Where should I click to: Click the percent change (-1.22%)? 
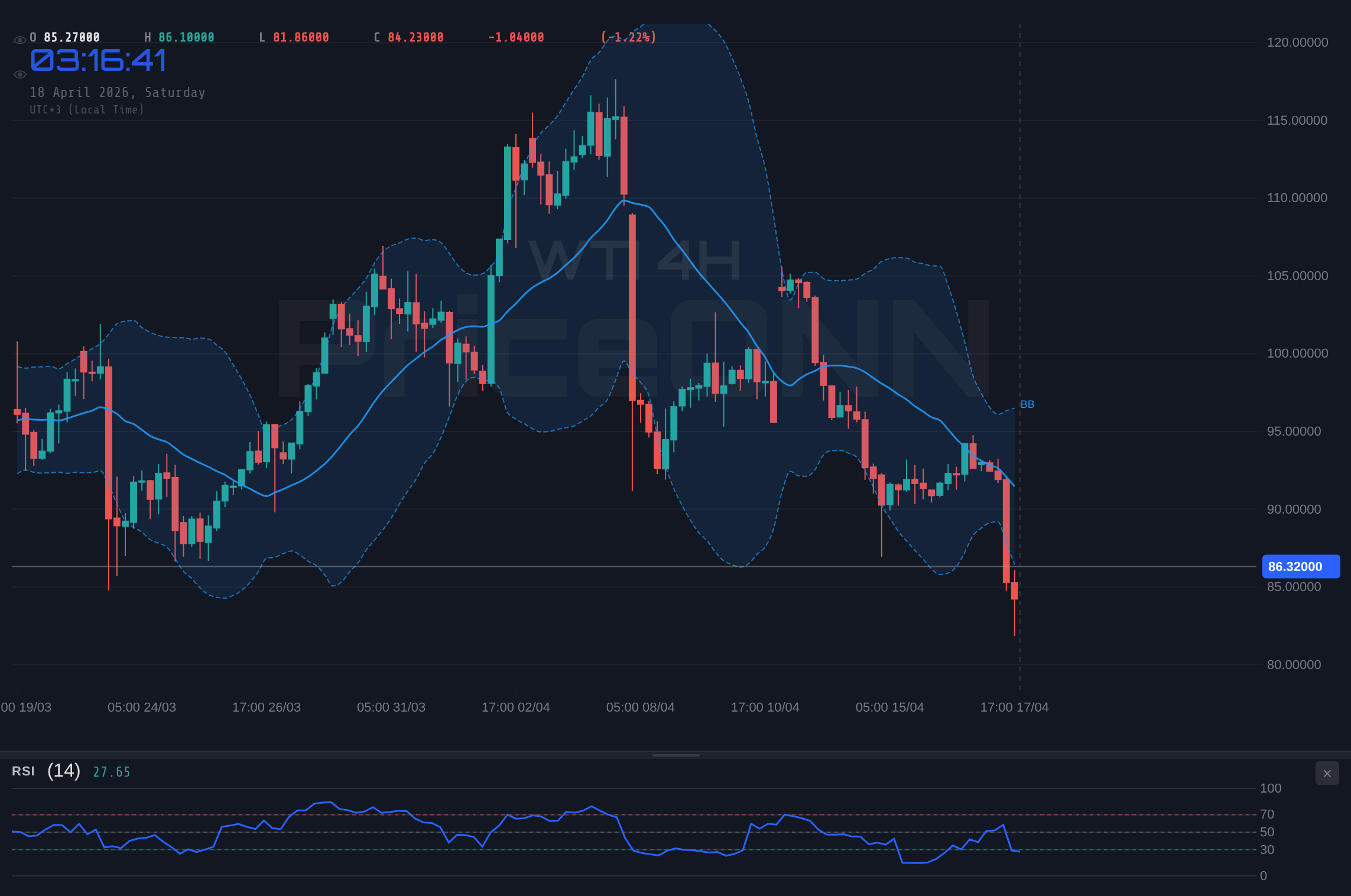point(628,37)
